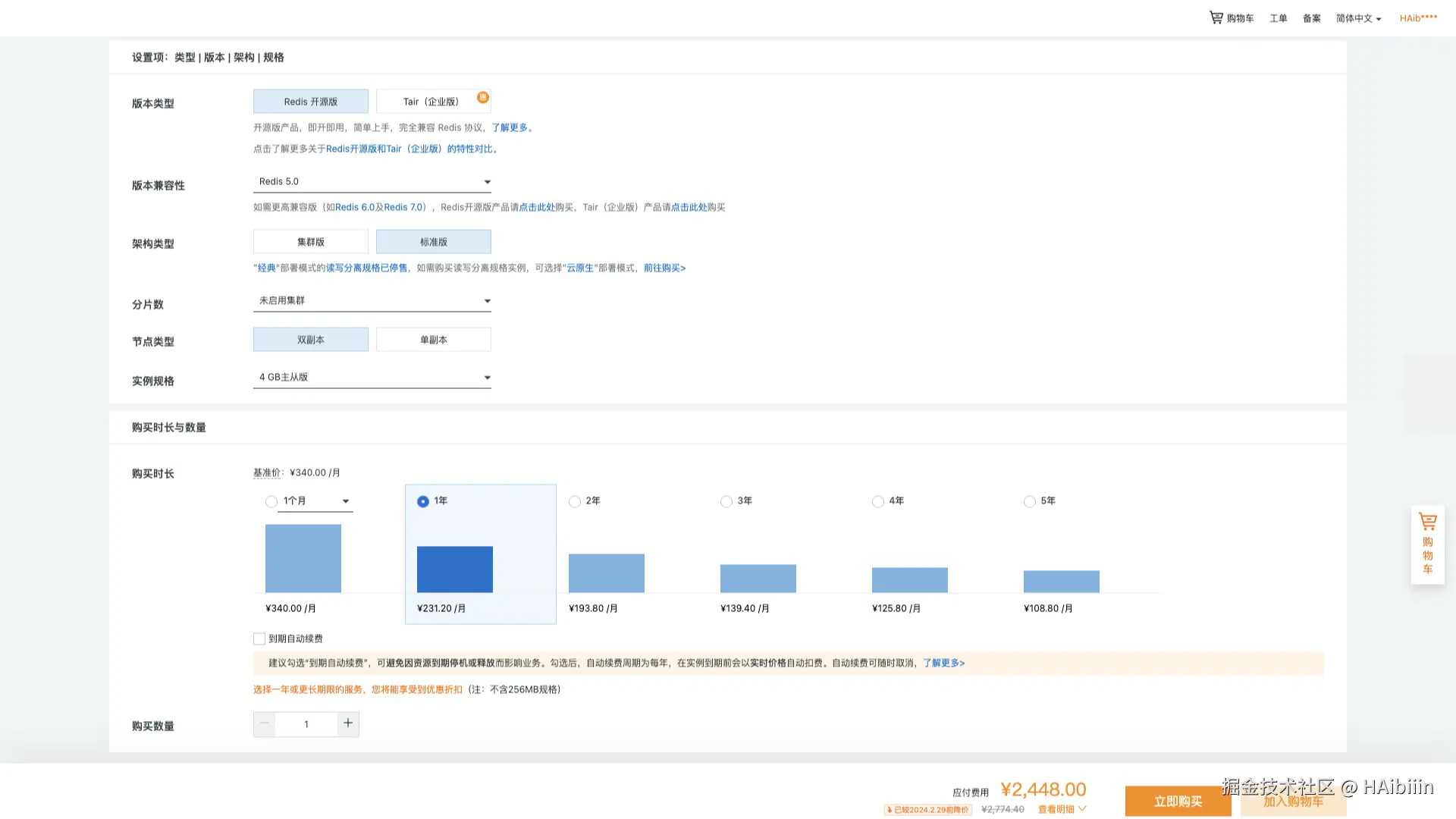Viewport: 1456px width, 819px height.
Task: Decrease purchase quantity with minus icon
Action: [x=263, y=723]
